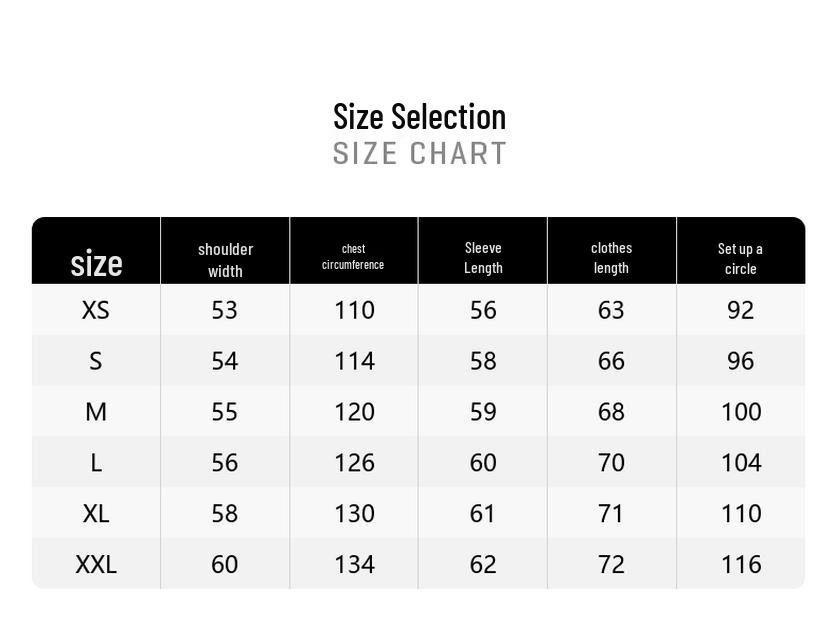
Task: Select chest circumference value 120 for M
Action: [354, 412]
